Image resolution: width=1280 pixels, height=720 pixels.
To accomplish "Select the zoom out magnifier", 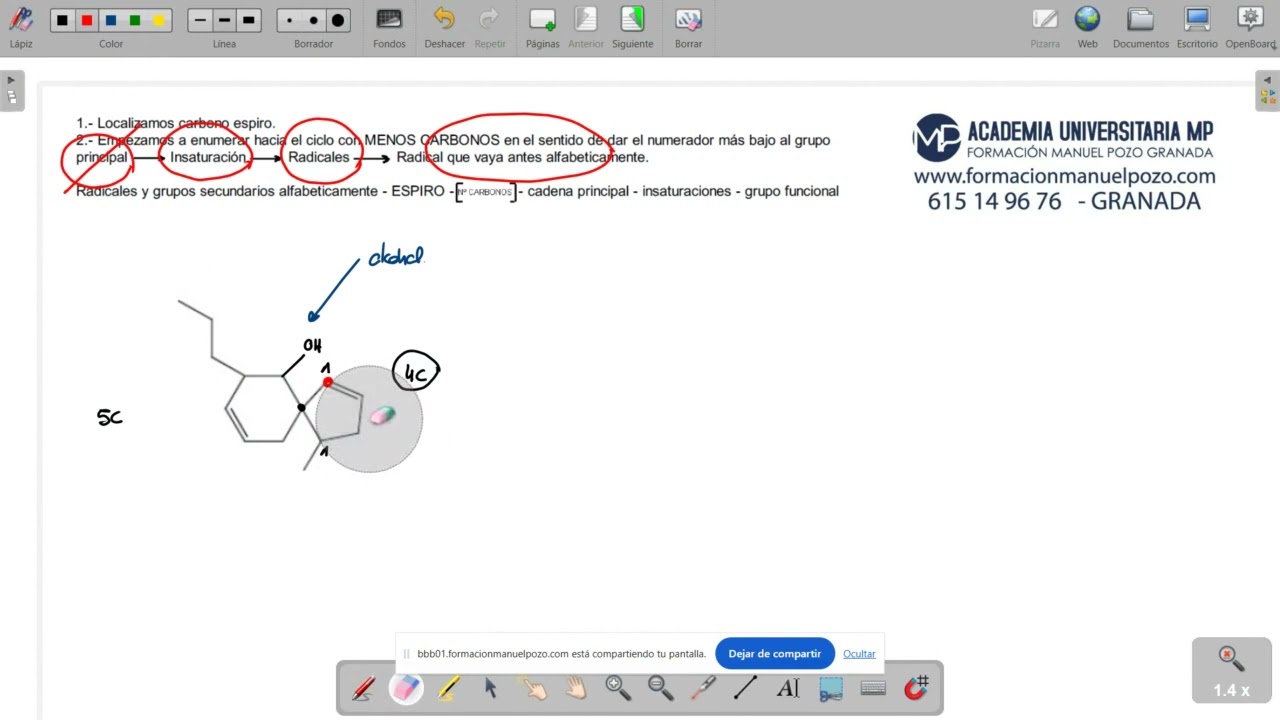I will (x=660, y=688).
